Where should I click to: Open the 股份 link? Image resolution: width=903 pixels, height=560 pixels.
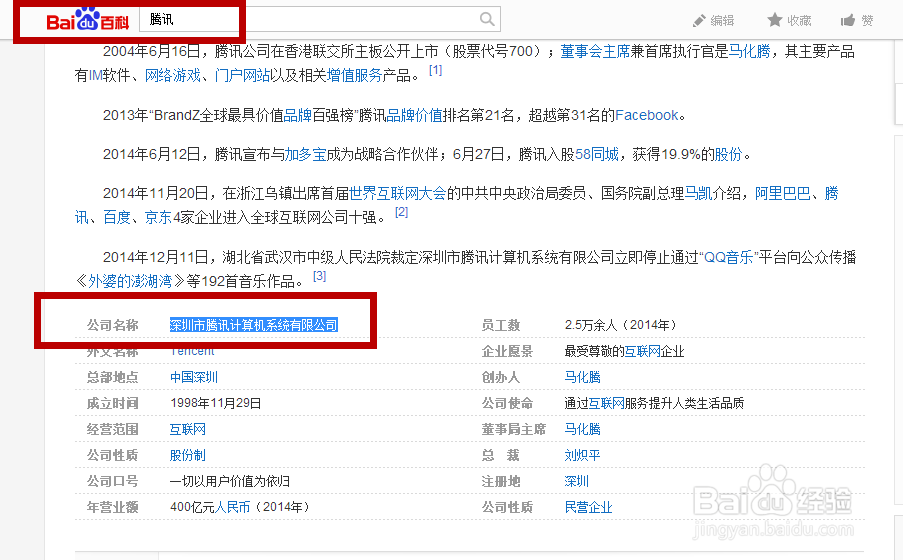(729, 154)
